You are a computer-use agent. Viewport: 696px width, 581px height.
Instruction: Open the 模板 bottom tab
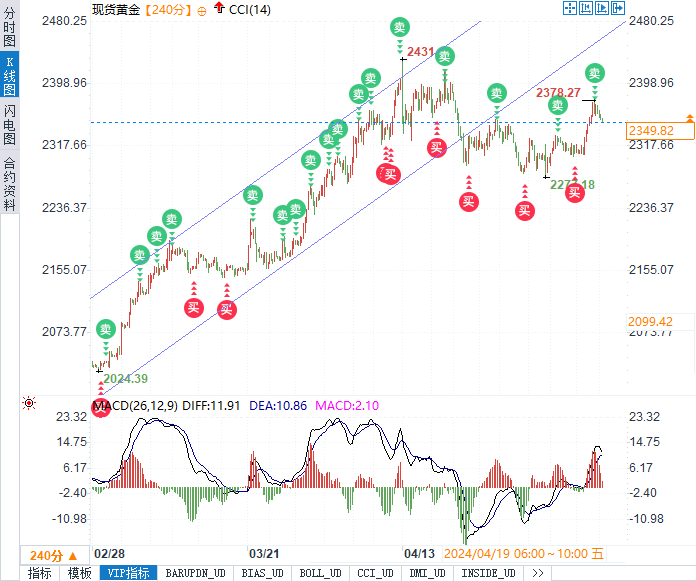tap(79, 573)
